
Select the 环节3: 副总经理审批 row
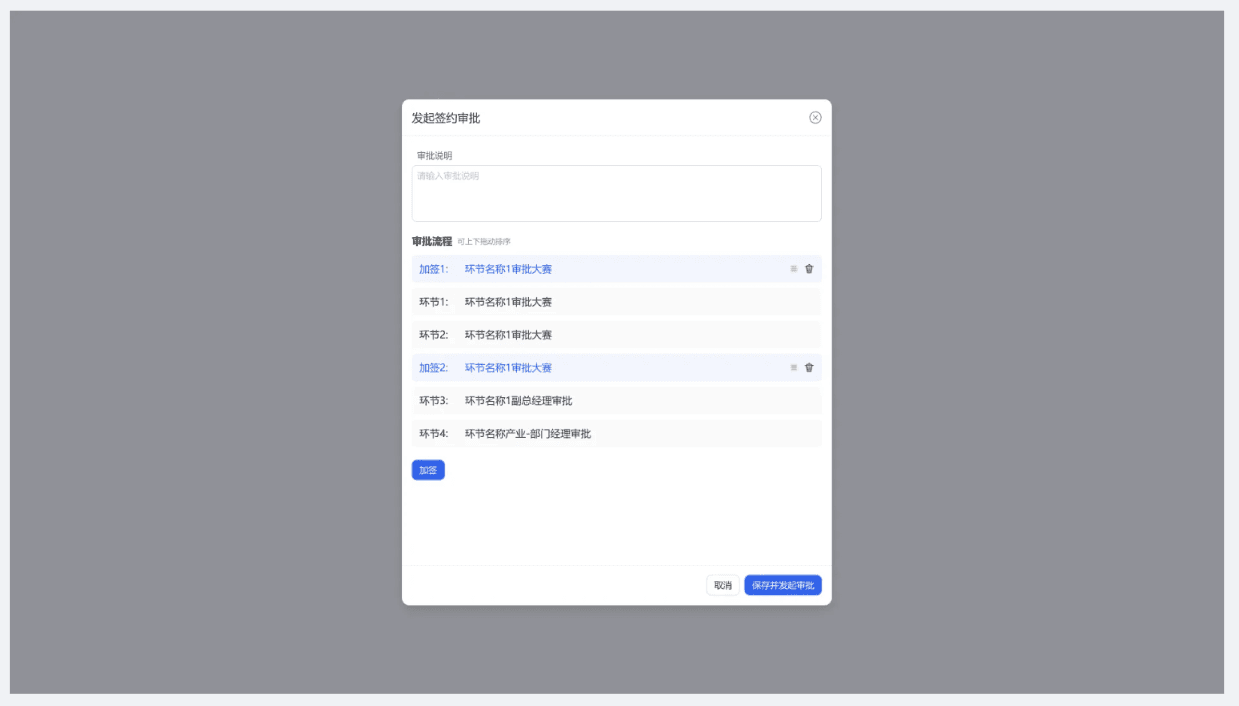coord(617,400)
